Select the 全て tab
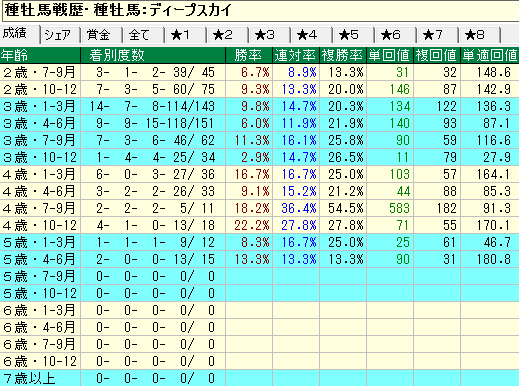The width and height of the screenshot is (519, 386). [143, 35]
